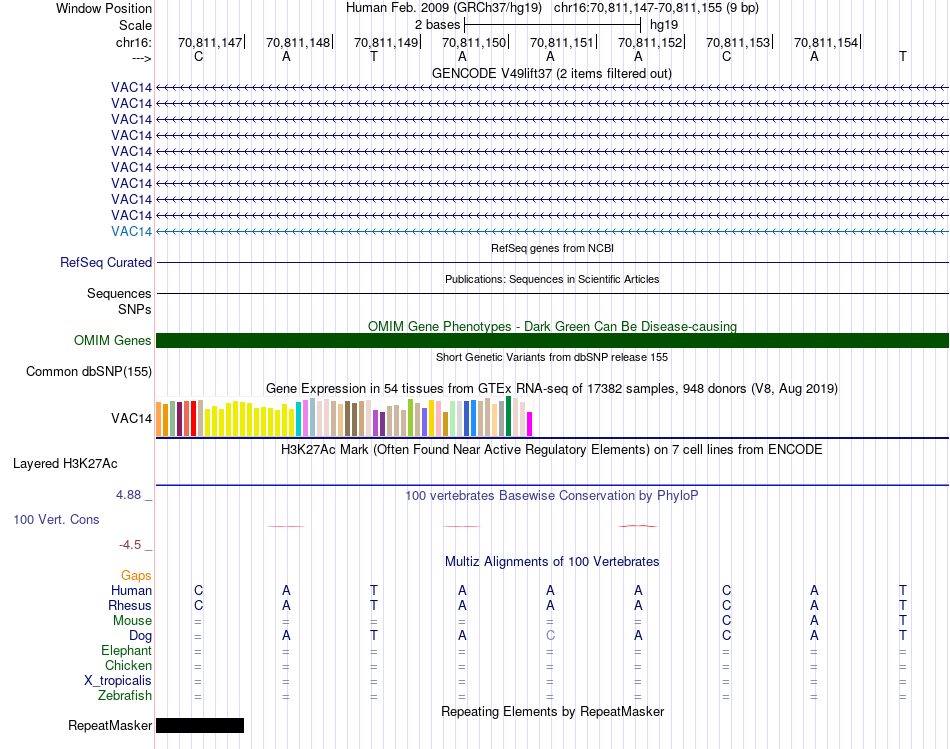This screenshot has width=950, height=749.
Task: Click the SNPs track label
Action: click(x=135, y=309)
